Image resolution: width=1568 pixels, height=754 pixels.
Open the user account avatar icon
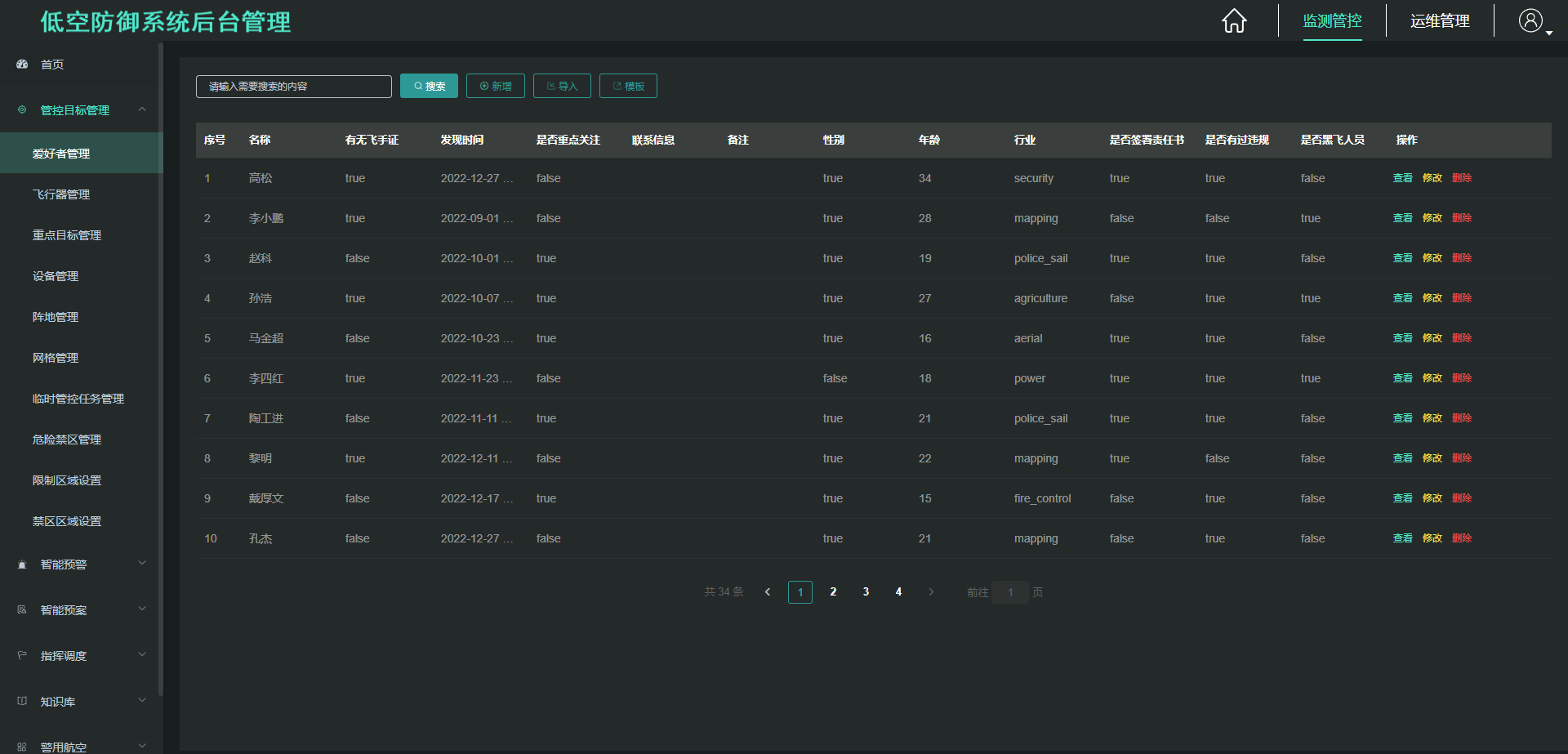[x=1530, y=20]
